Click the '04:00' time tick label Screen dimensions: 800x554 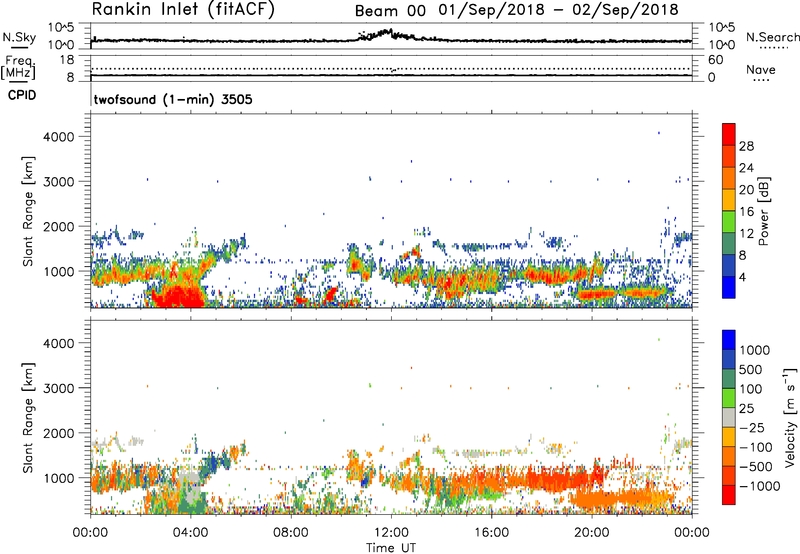[190, 533]
